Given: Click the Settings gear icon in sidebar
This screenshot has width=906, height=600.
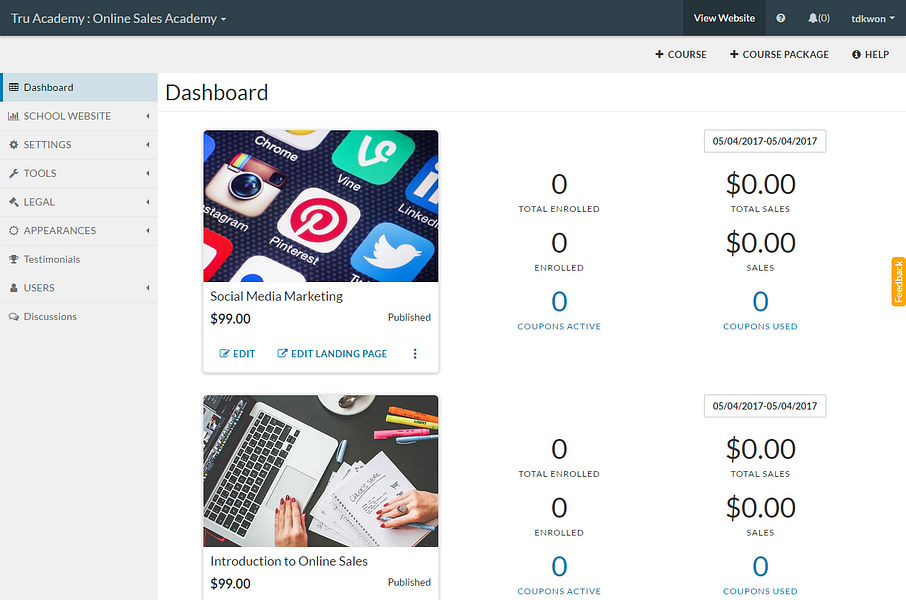Looking at the screenshot, I should click(14, 145).
